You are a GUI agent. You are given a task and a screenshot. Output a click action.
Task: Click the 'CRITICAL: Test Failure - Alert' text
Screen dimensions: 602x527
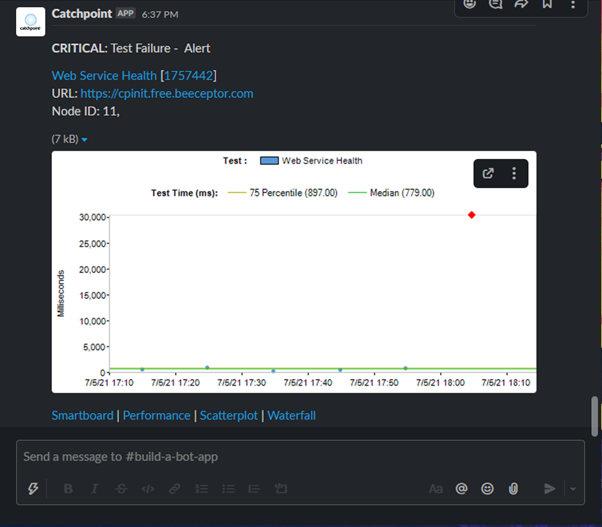coord(131,48)
